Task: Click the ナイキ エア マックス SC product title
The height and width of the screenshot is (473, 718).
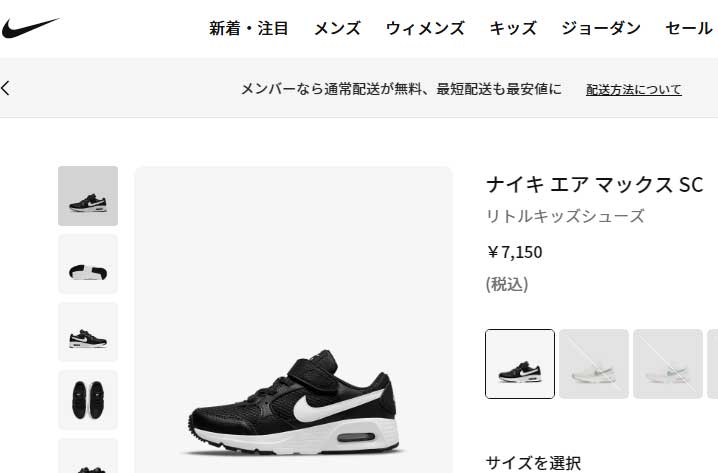Action: 594,185
